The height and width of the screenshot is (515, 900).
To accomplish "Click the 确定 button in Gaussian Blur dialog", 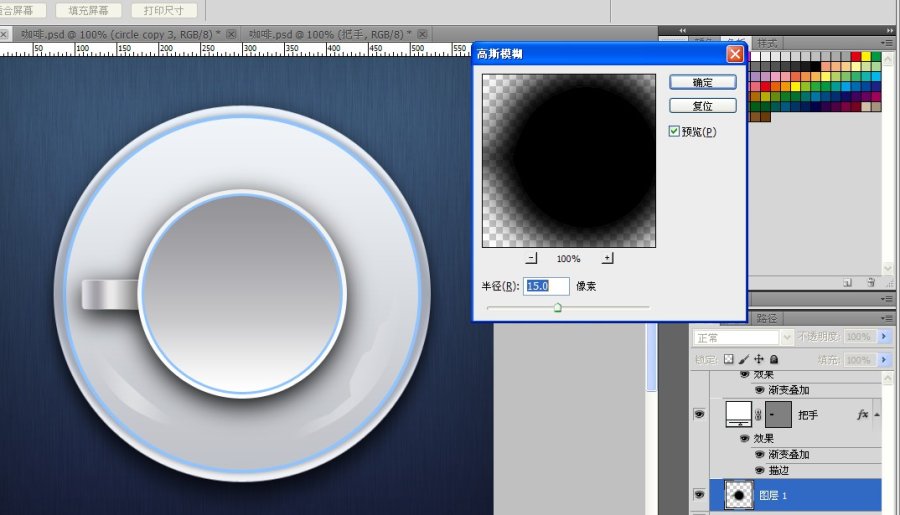I will [703, 82].
